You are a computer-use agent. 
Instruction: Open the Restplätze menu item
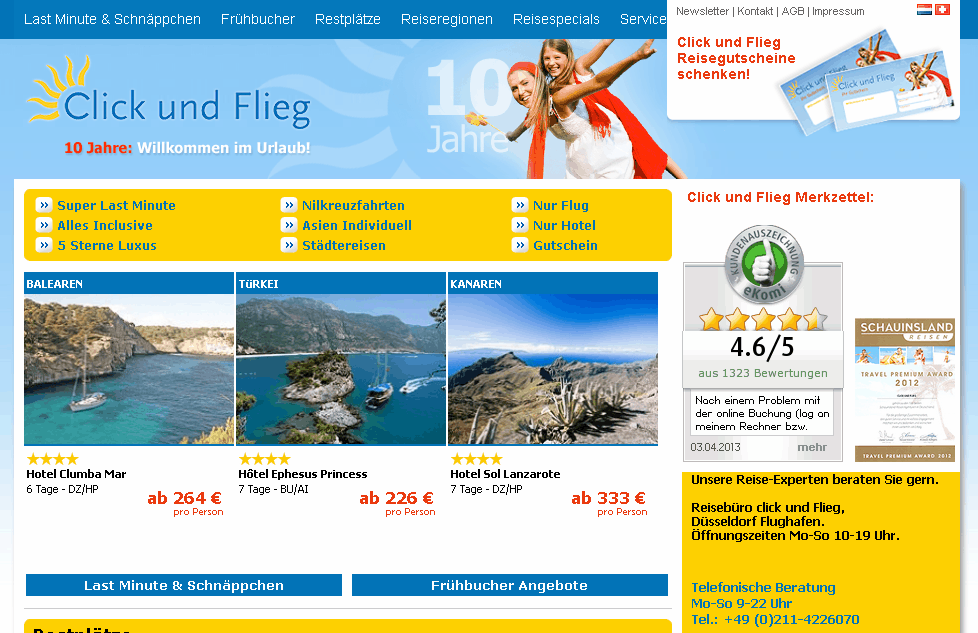347,19
